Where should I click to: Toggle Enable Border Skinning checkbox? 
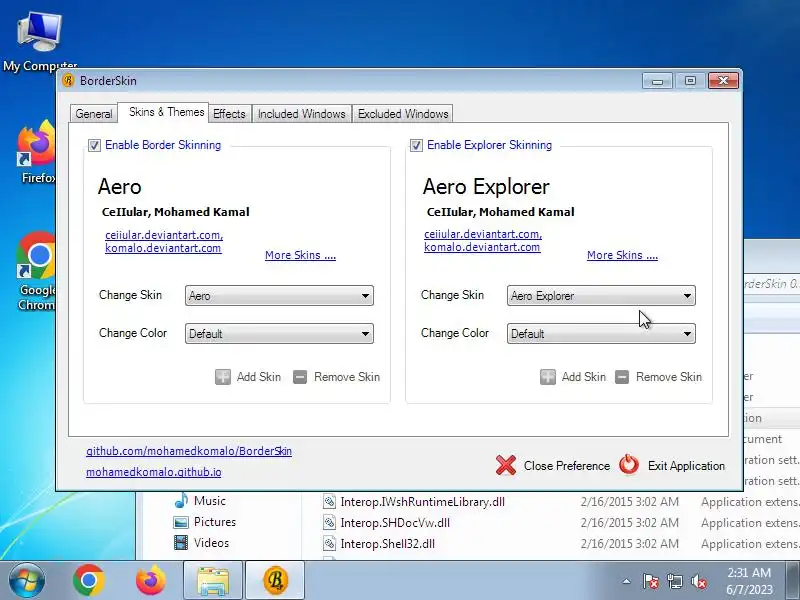(94, 145)
